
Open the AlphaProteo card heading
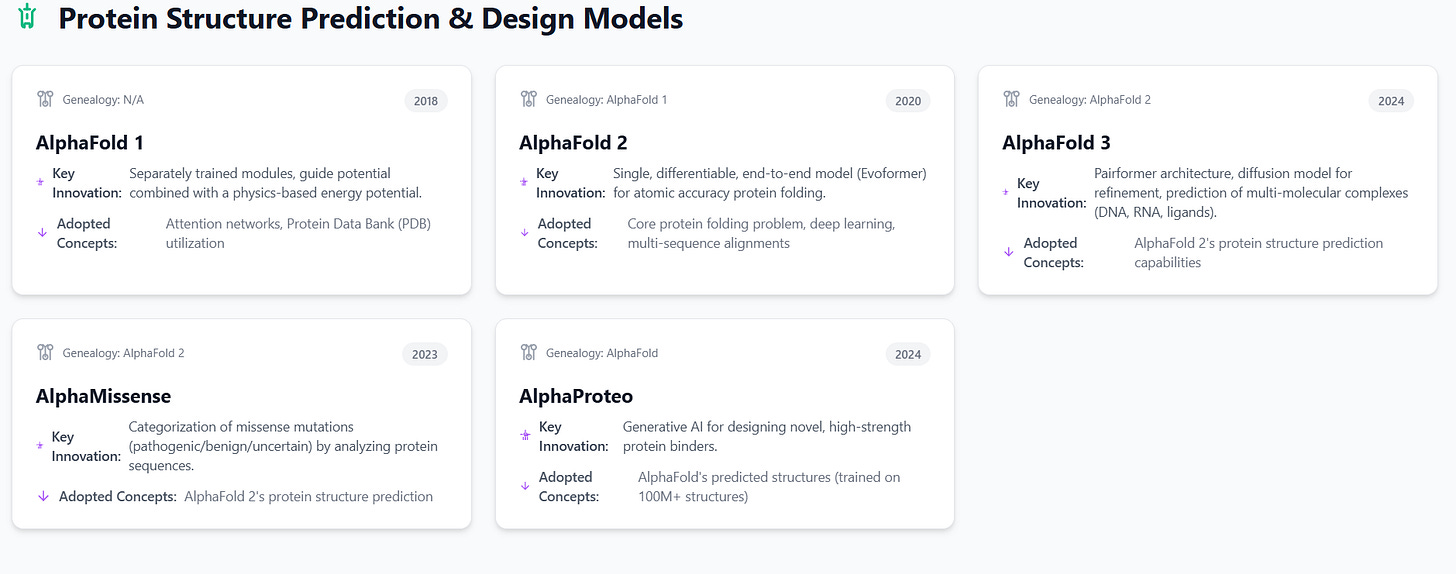(x=575, y=396)
